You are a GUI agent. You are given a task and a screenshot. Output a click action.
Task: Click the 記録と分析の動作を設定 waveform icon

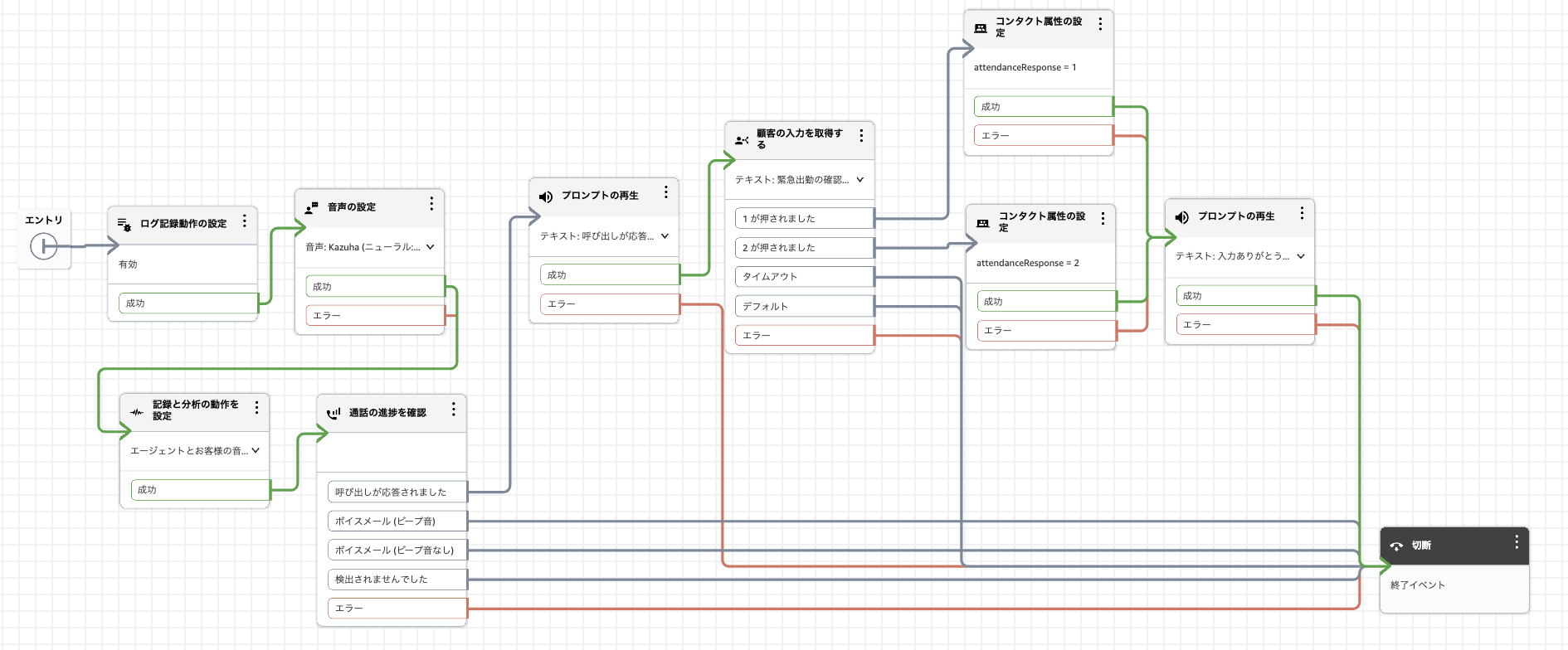[x=137, y=411]
